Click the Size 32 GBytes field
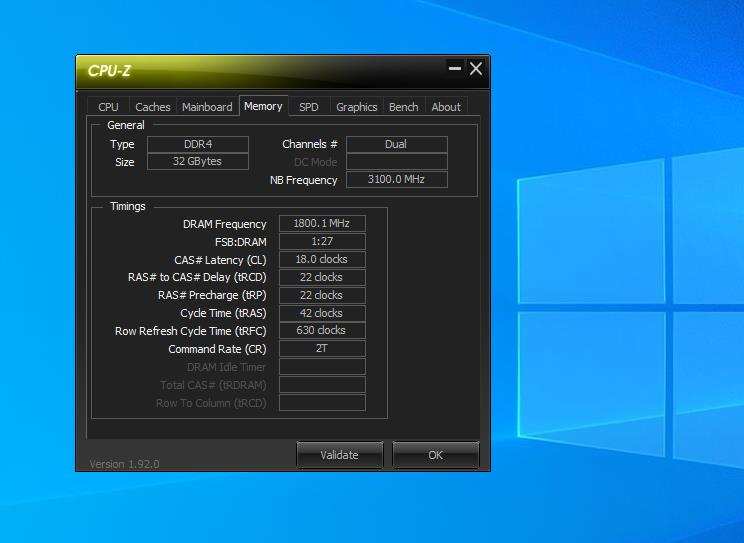Image resolution: width=744 pixels, height=543 pixels. 198,161
